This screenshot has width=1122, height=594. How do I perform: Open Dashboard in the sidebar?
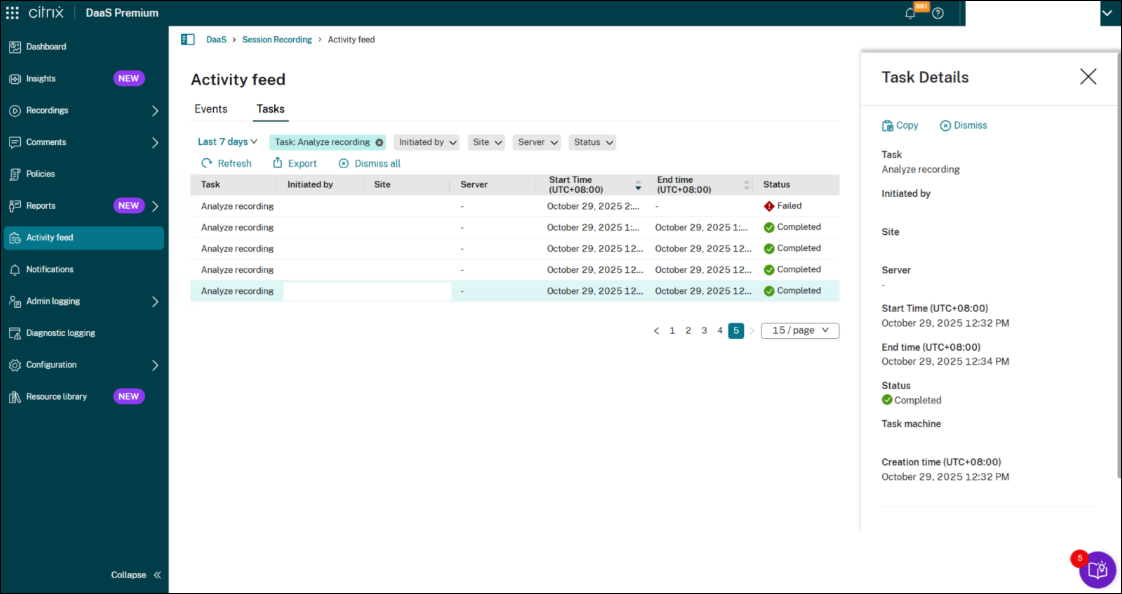[x=46, y=47]
